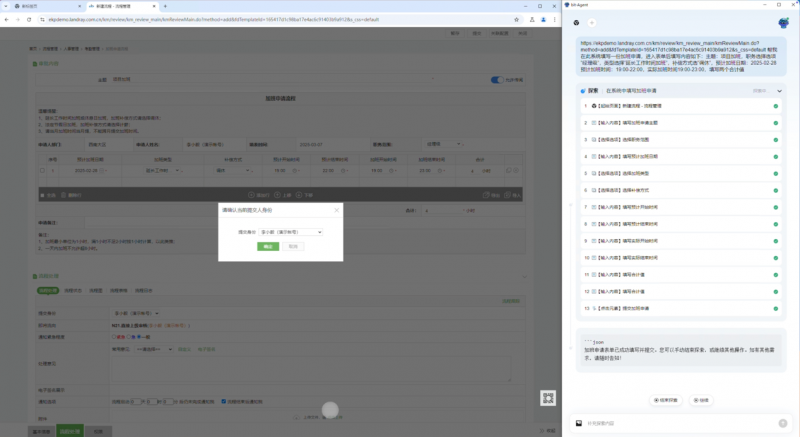This screenshot has width=800, height=437.
Task: Open the Chrome three-dot menu
Action: click(555, 19)
